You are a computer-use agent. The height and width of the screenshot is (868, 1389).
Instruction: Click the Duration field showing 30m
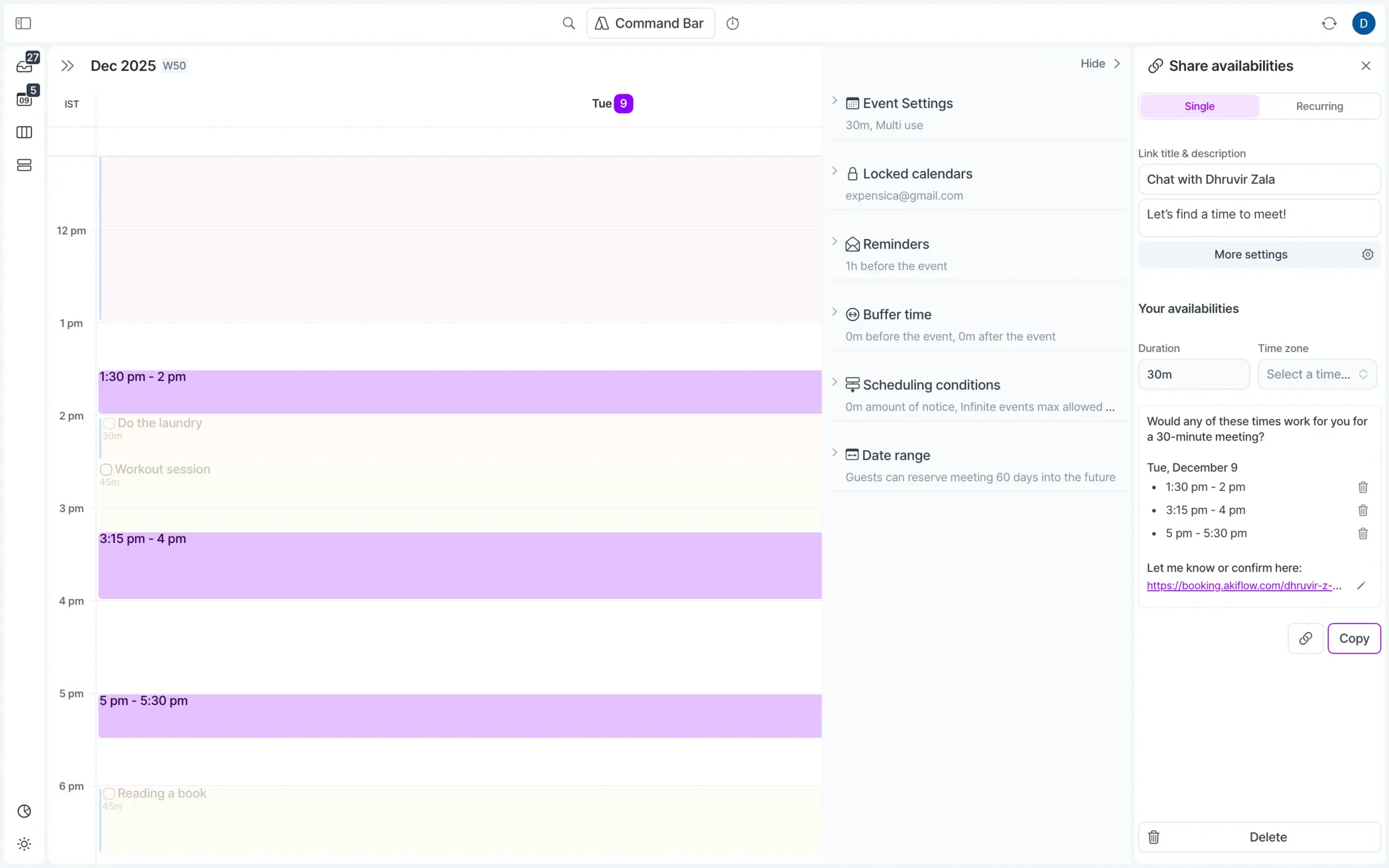[x=1193, y=374]
